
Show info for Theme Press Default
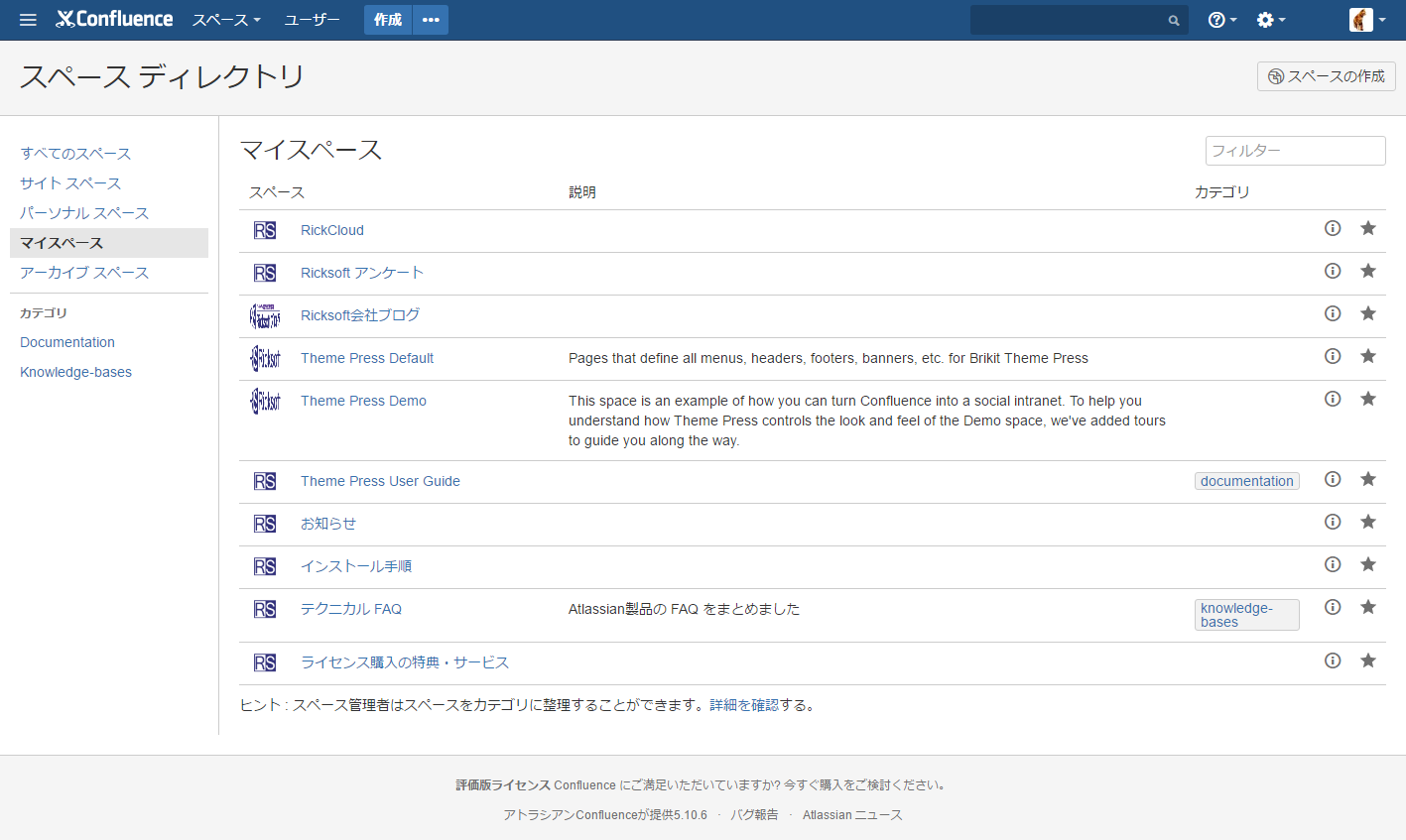(x=1333, y=356)
